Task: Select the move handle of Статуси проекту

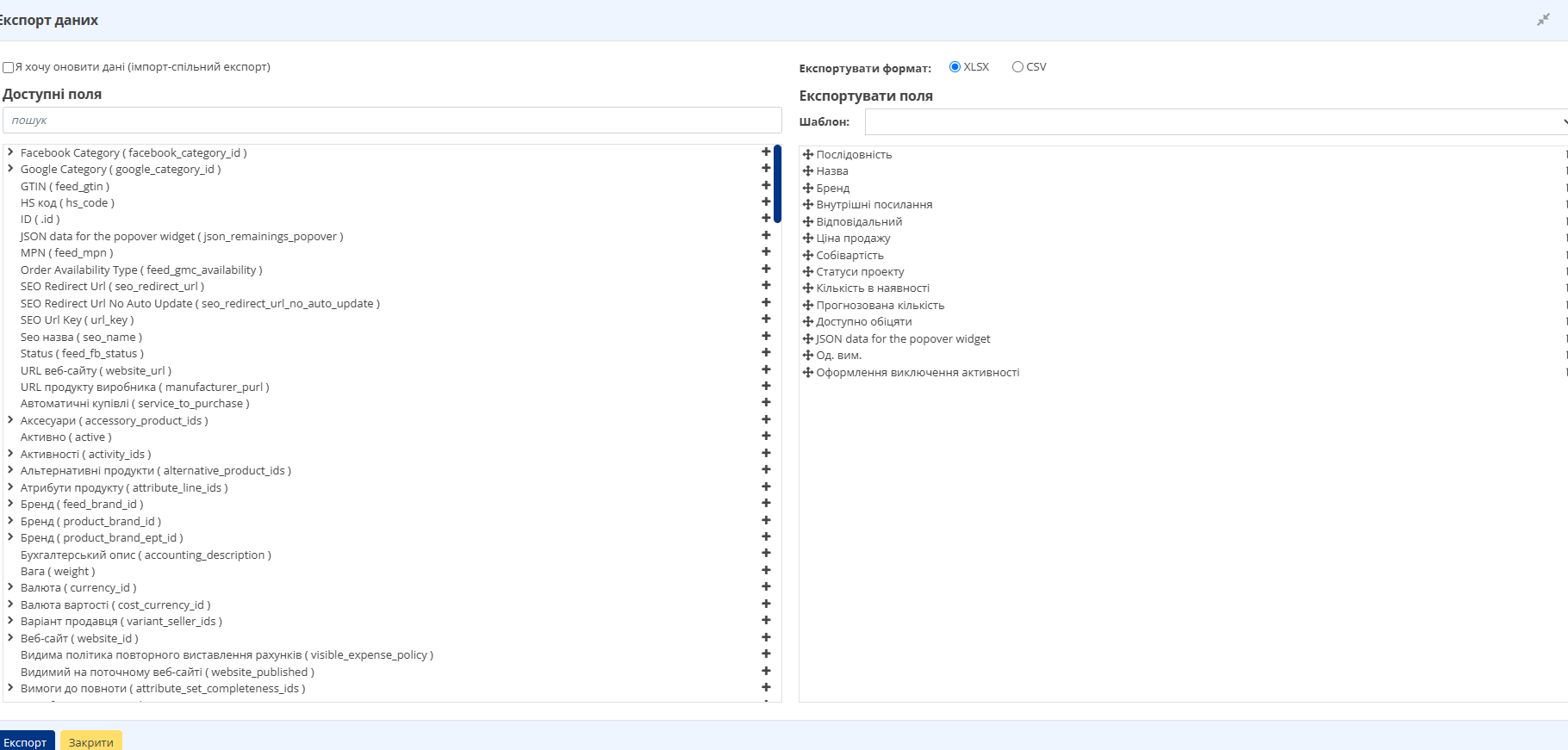Action: [808, 271]
